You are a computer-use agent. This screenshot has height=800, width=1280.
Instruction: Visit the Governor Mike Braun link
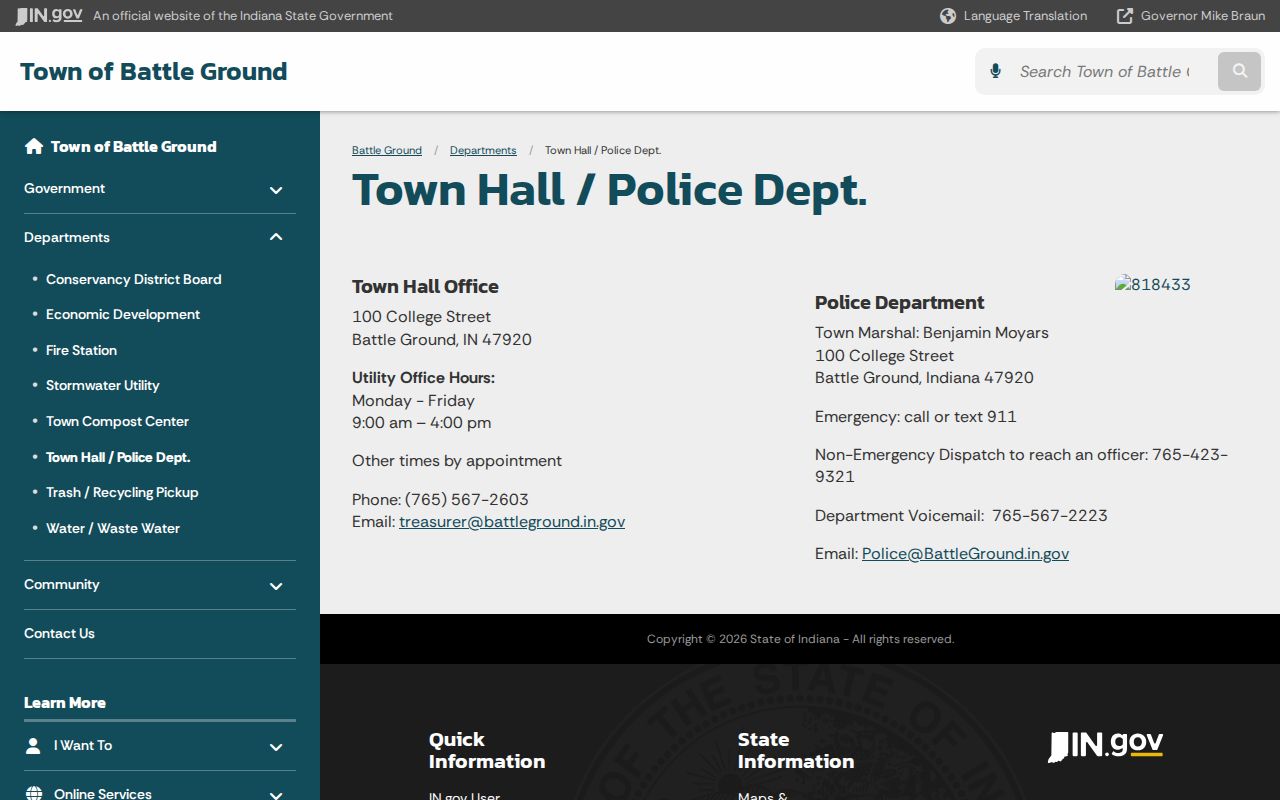1203,16
